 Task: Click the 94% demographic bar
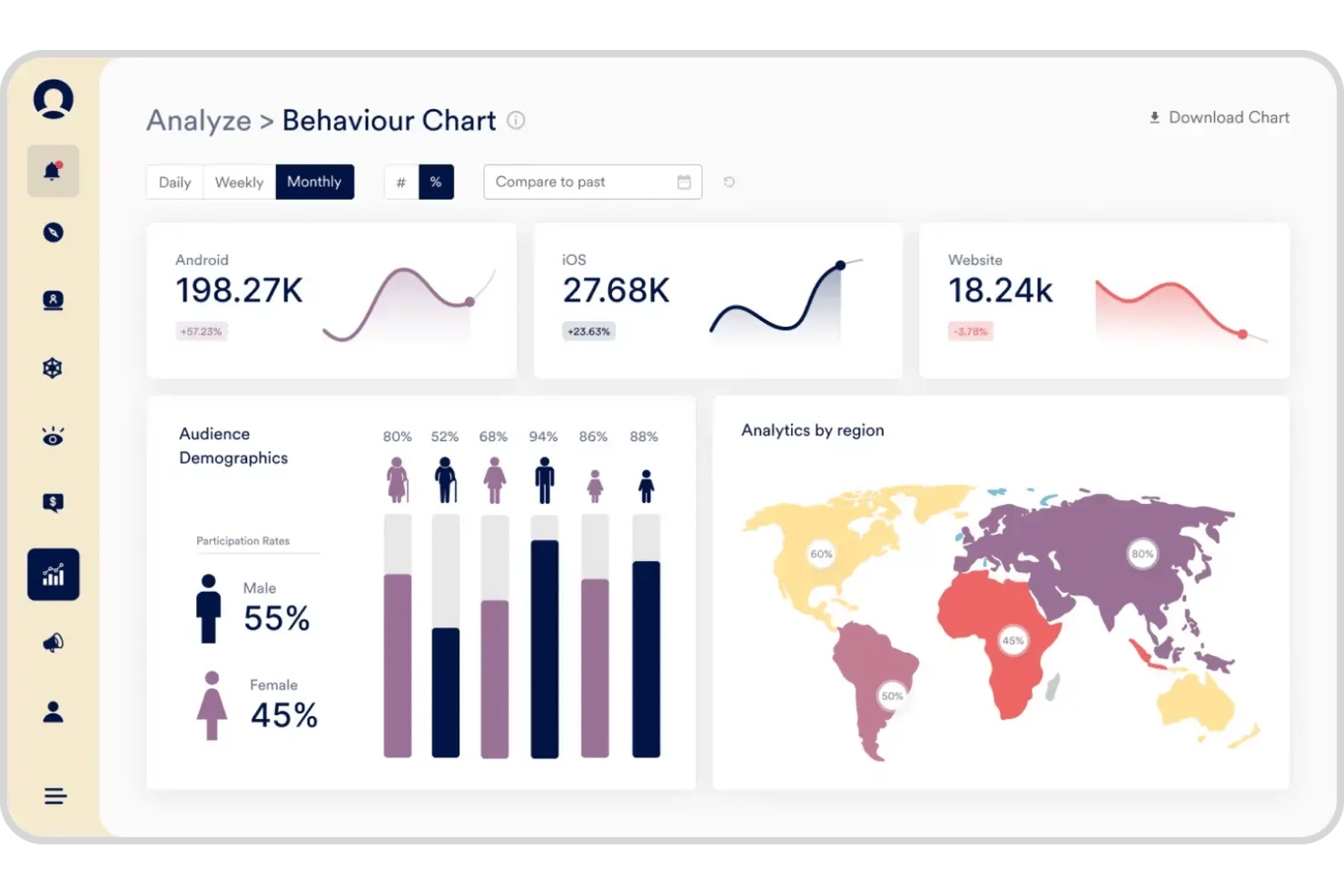click(545, 636)
